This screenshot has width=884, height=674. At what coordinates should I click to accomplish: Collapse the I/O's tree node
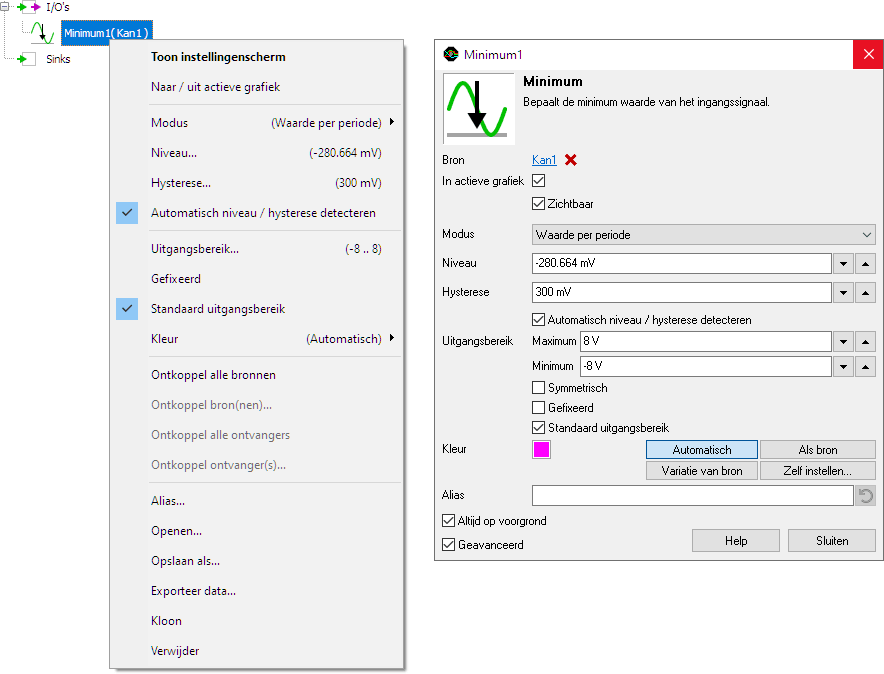pyautogui.click(x=5, y=7)
